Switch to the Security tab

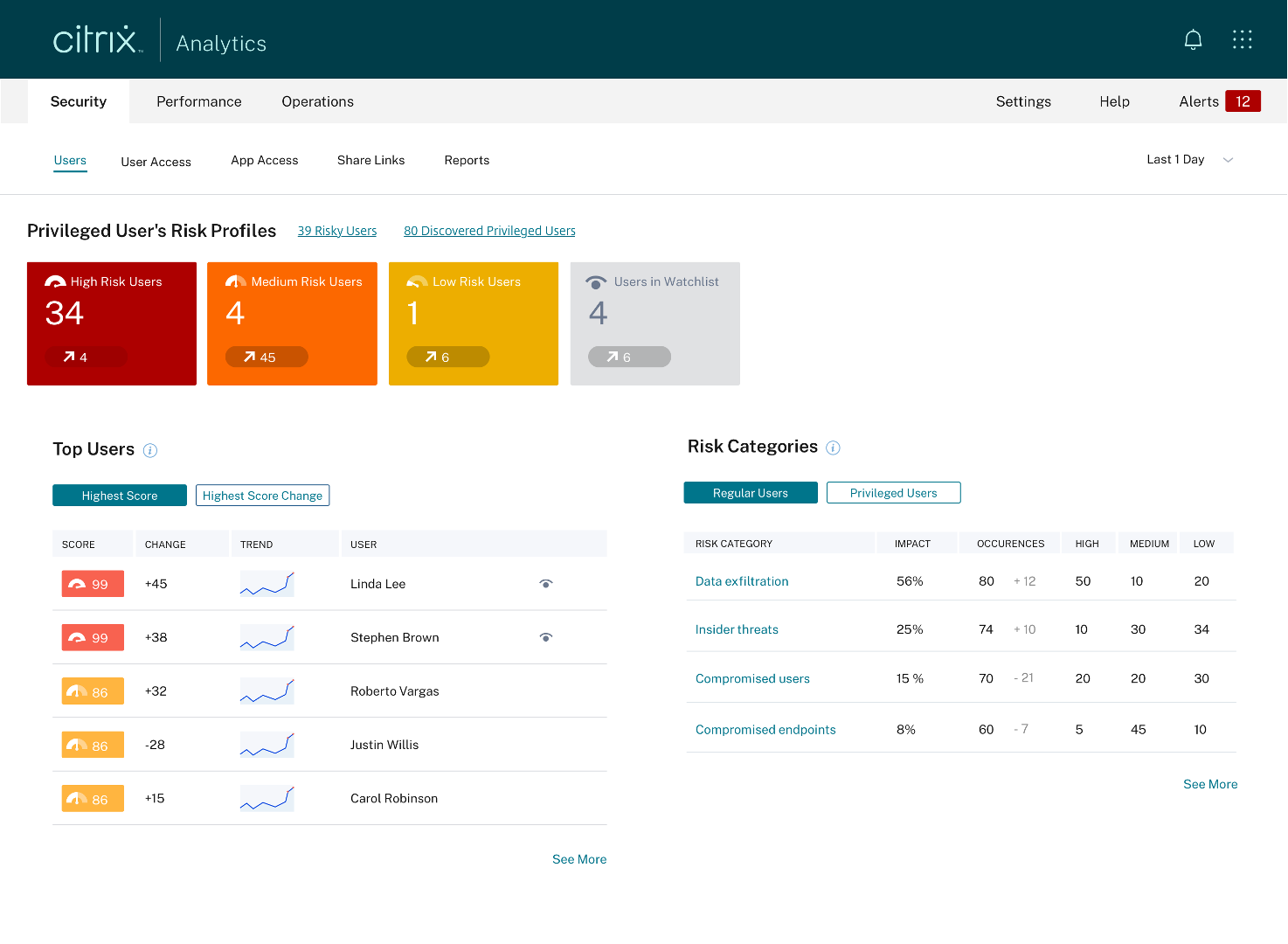pyautogui.click(x=79, y=101)
